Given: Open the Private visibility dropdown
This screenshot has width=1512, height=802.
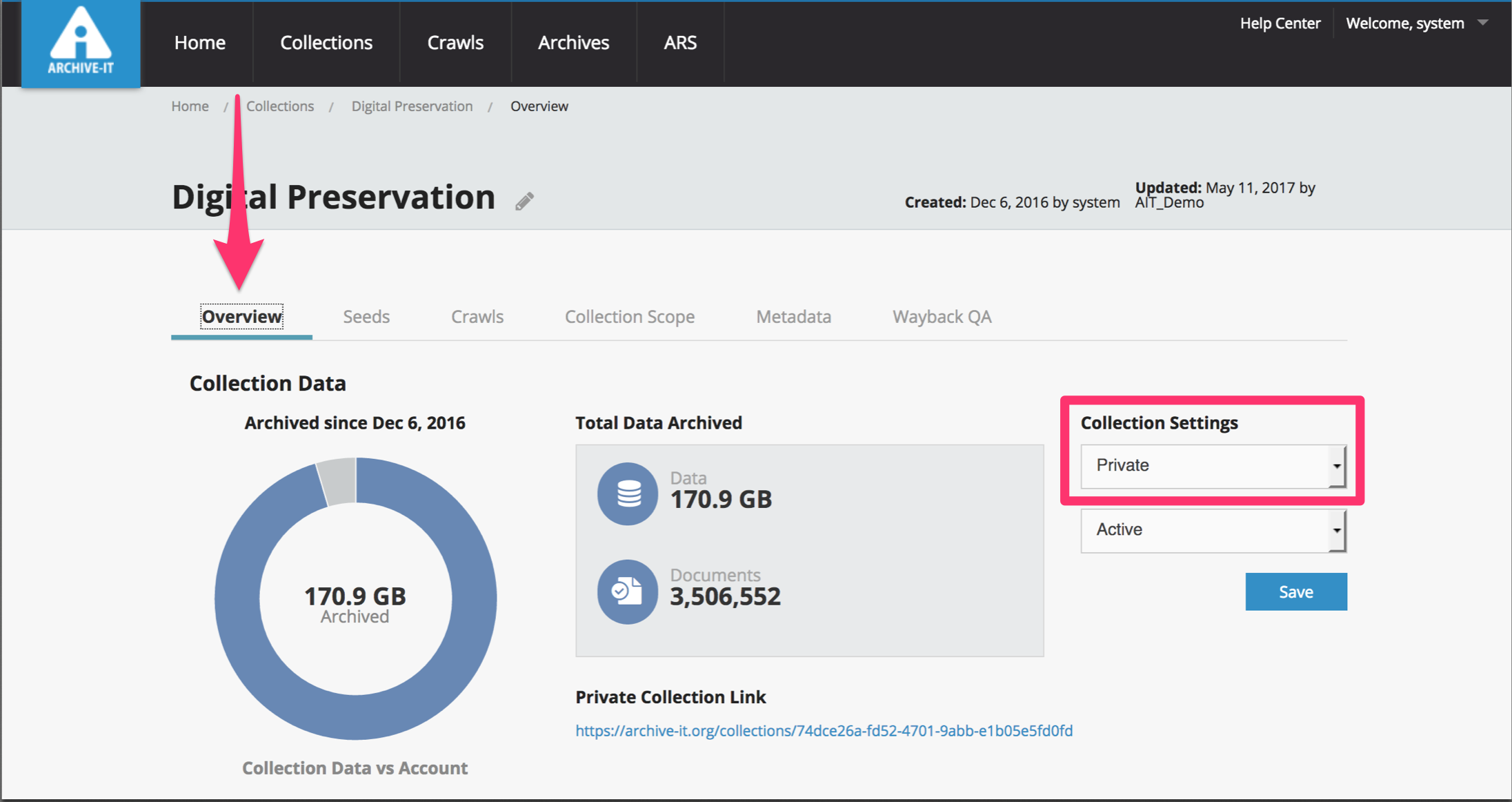Looking at the screenshot, I should click(x=1213, y=466).
